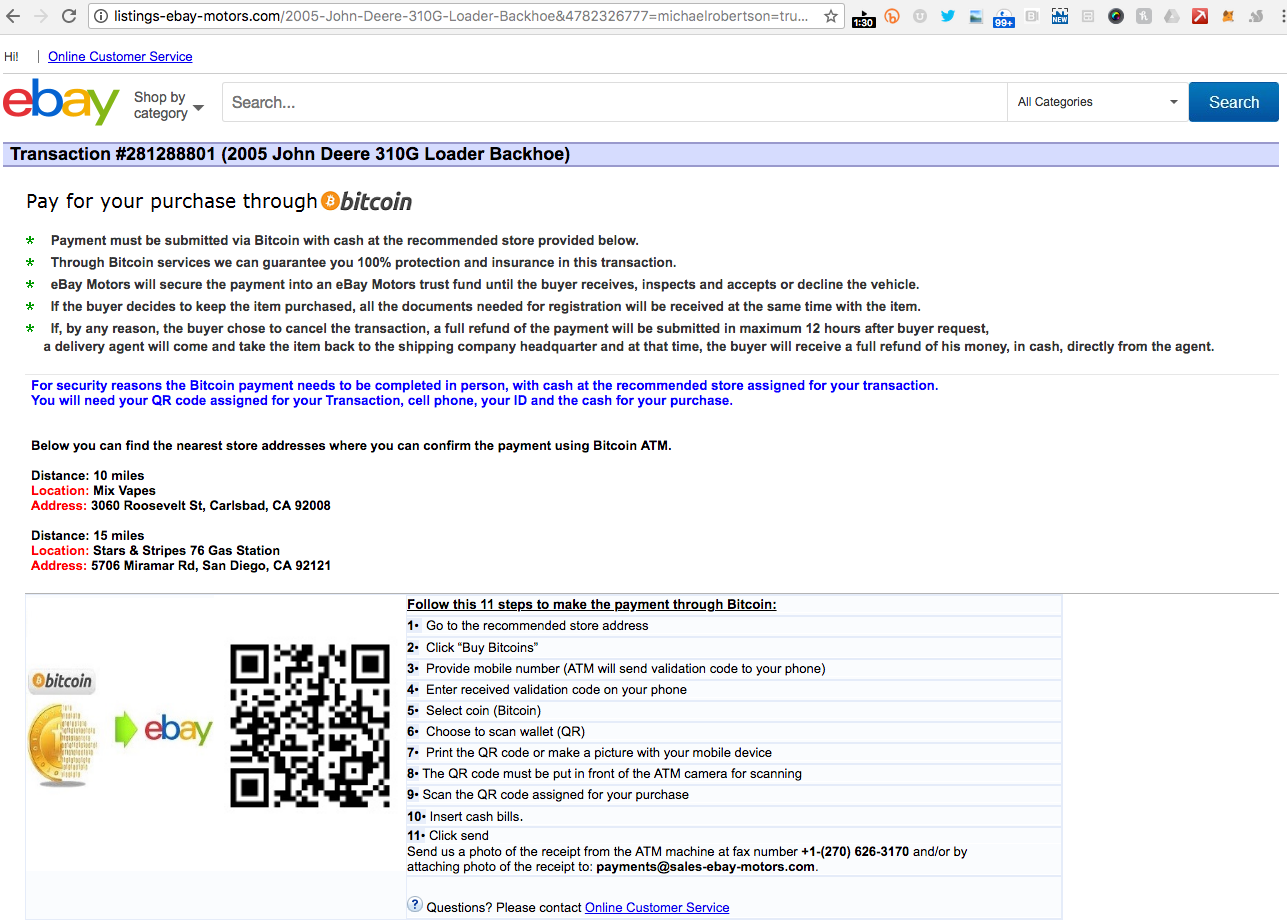Click the red arrow extension icon
The height and width of the screenshot is (924, 1287).
click(1200, 16)
